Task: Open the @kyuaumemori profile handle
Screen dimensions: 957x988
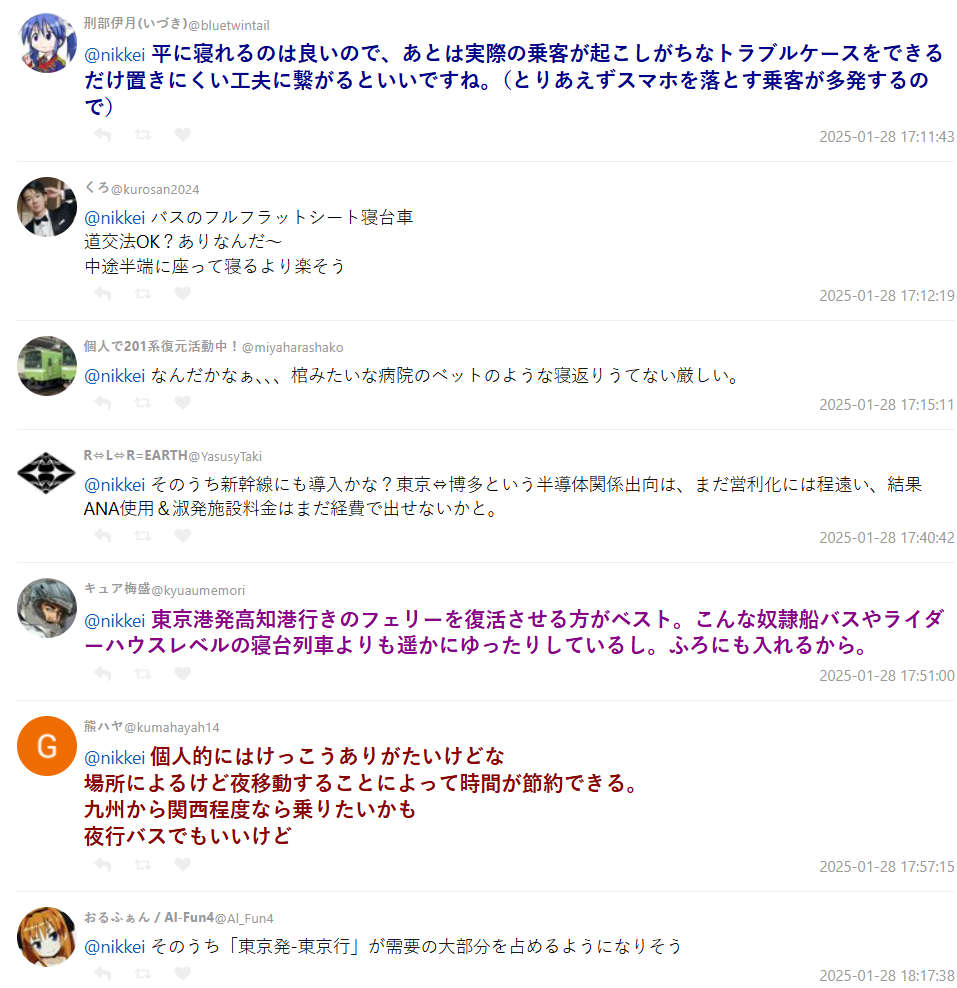Action: pyautogui.click(x=198, y=590)
